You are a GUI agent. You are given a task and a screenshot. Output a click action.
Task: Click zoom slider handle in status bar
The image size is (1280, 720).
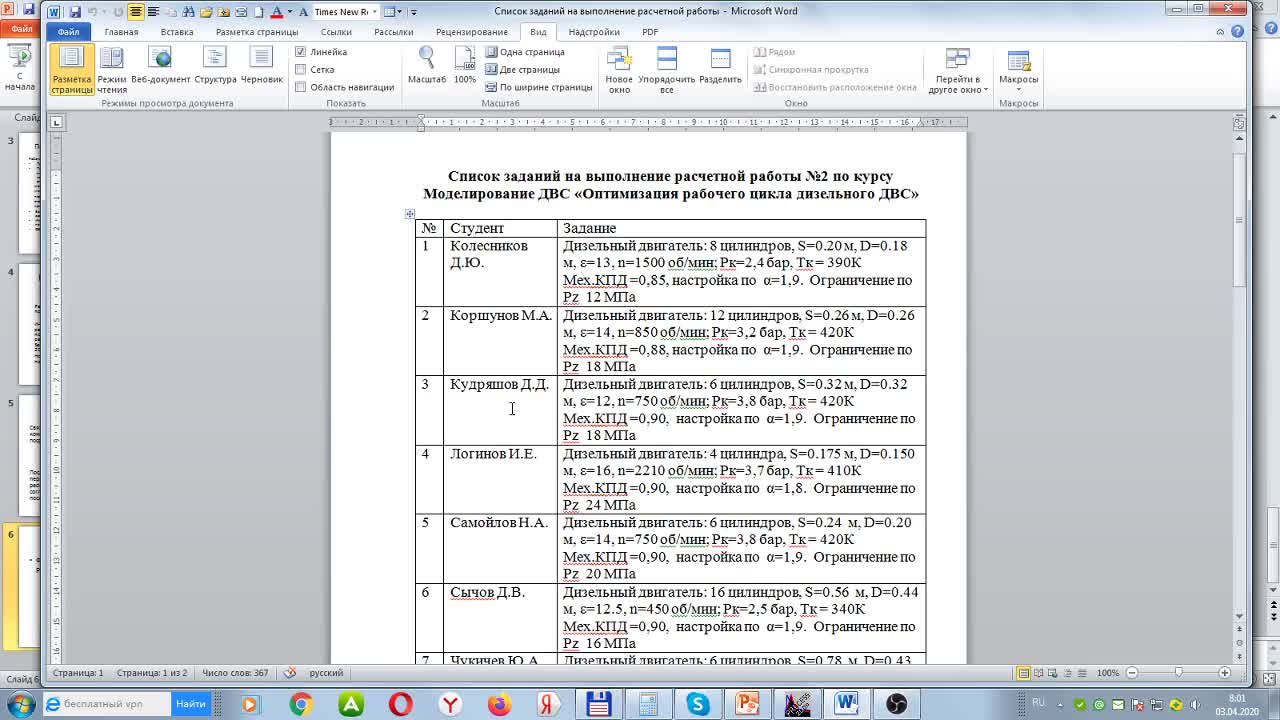pos(1178,673)
